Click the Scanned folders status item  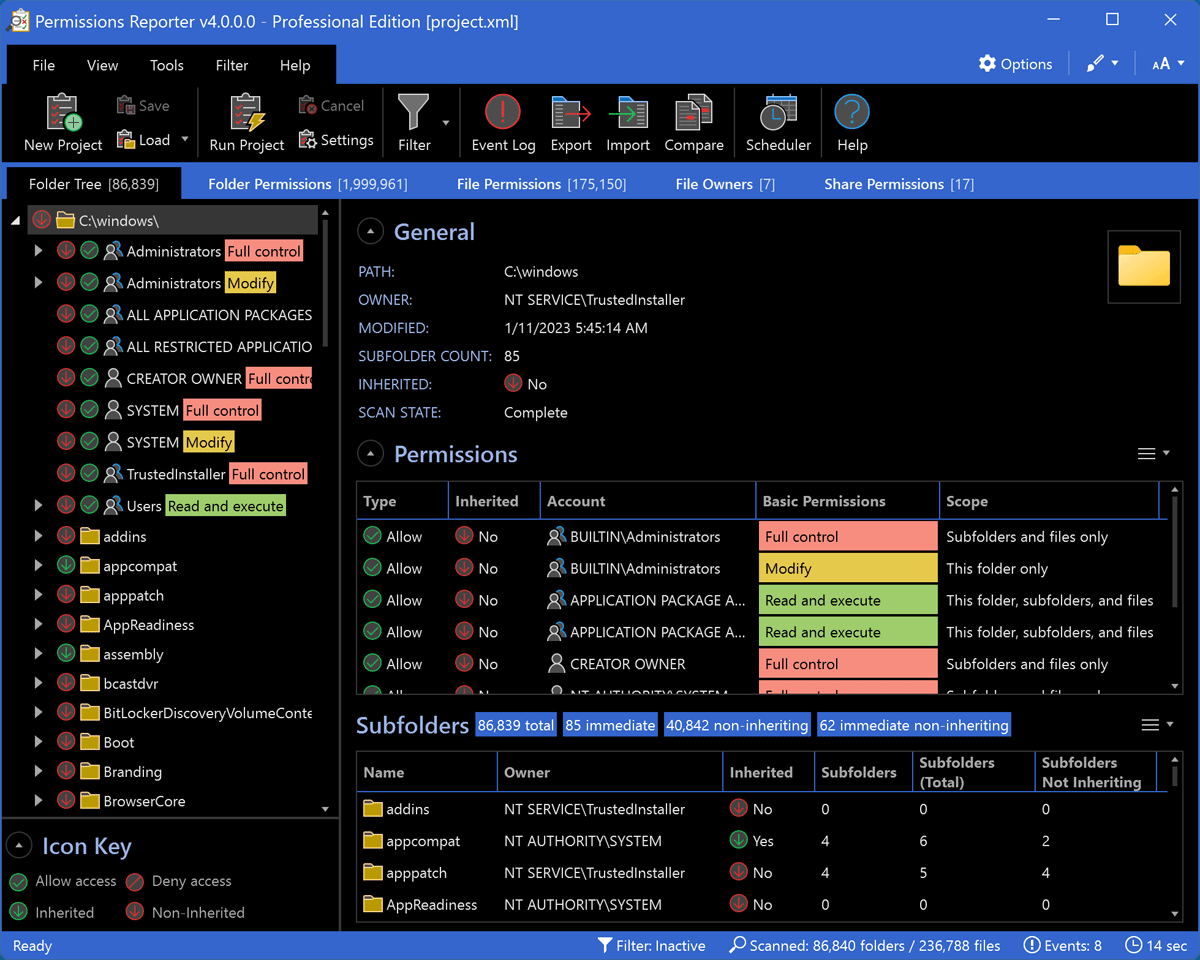[x=864, y=946]
